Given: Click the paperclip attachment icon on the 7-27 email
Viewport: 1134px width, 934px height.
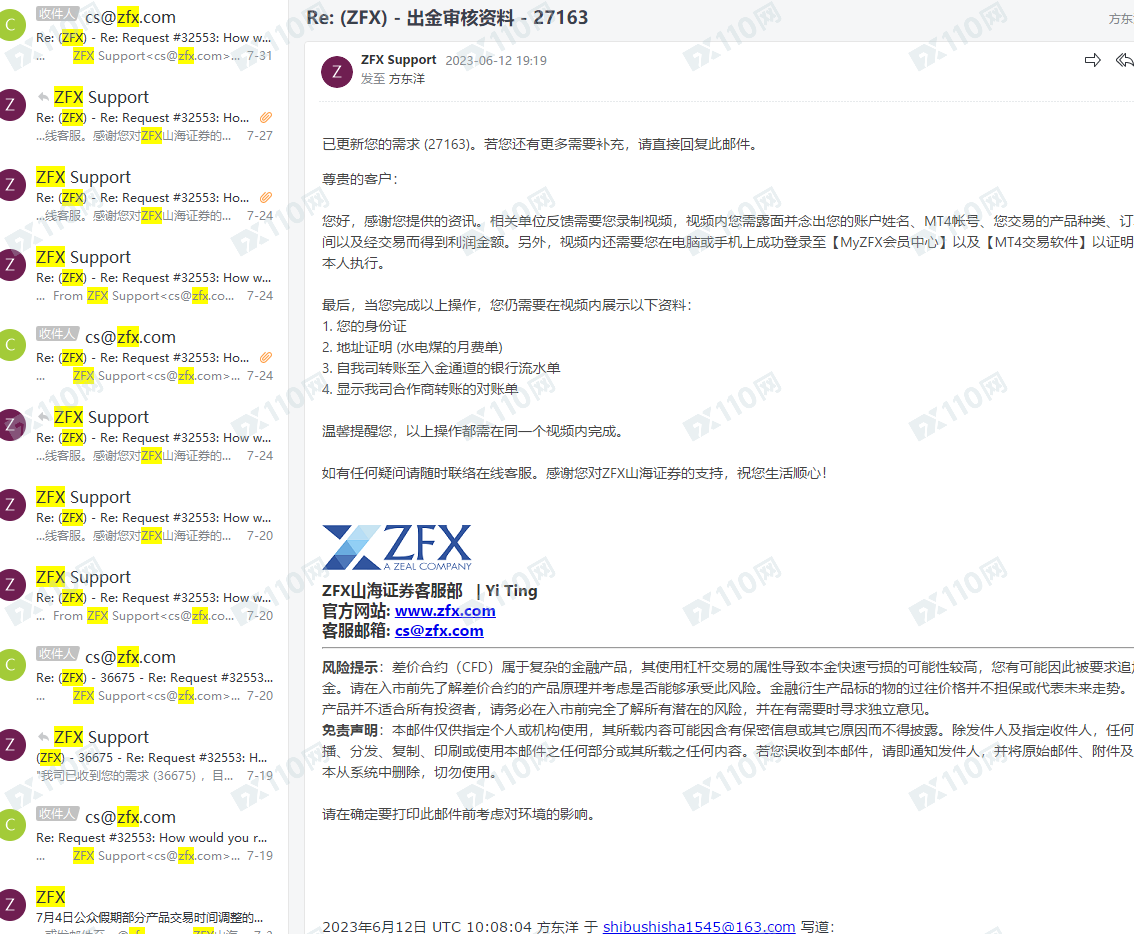Looking at the screenshot, I should coord(265,118).
